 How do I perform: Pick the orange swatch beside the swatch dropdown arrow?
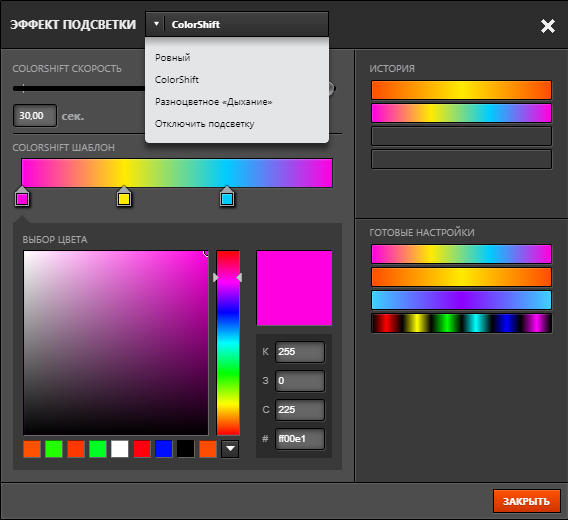click(x=208, y=449)
